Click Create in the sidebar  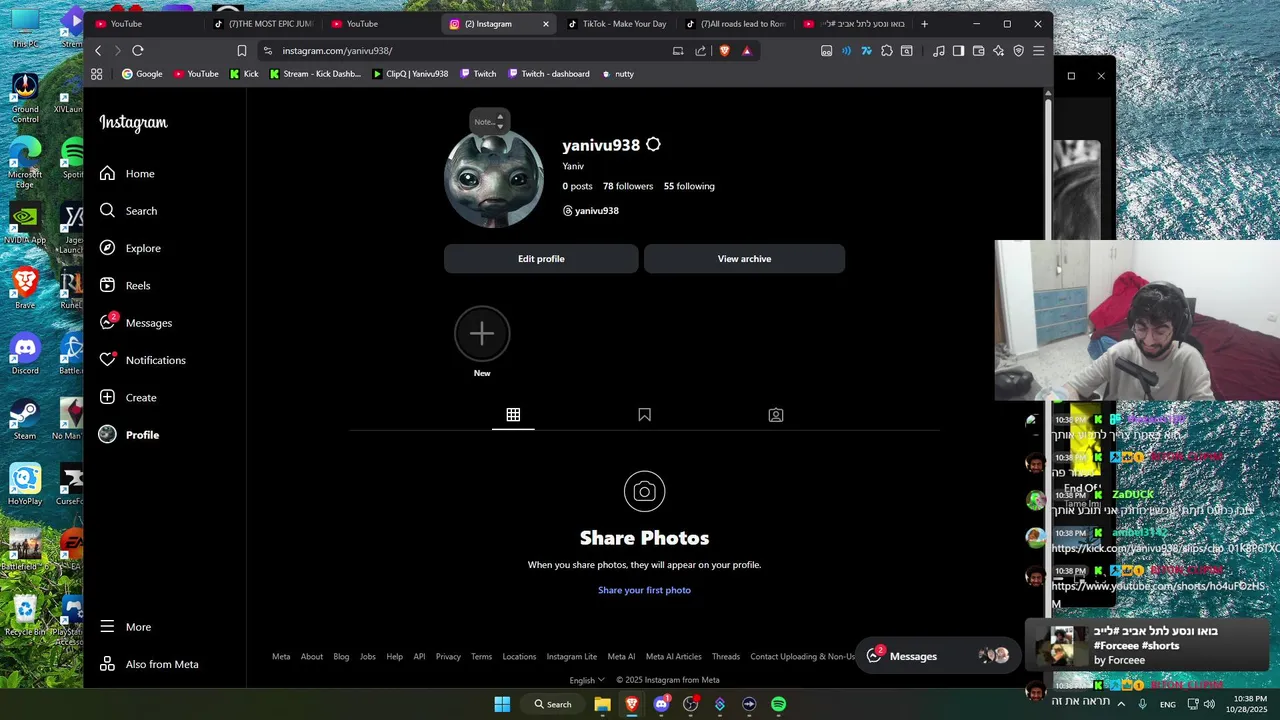point(128,398)
